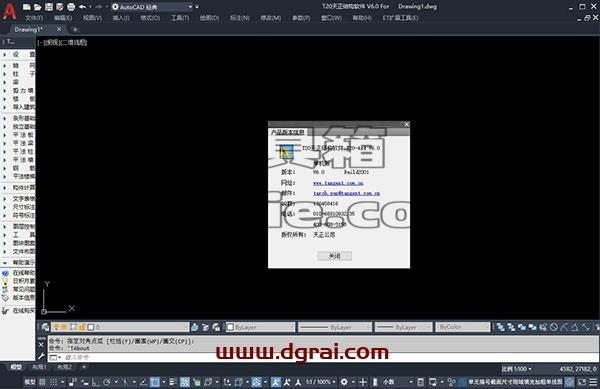Click the Plot printer icon
The height and width of the screenshot is (389, 600).
point(71,7)
